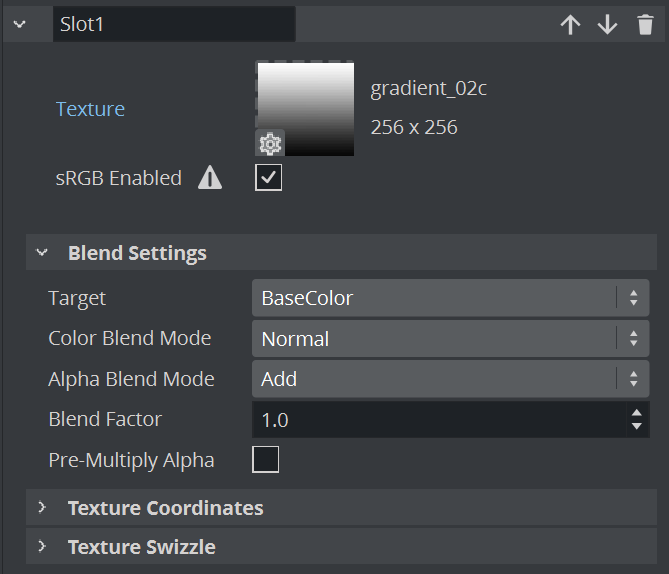Viewport: 669px width, 574px height.
Task: Open the Alpha Blend Mode dropdown
Action: coord(451,379)
